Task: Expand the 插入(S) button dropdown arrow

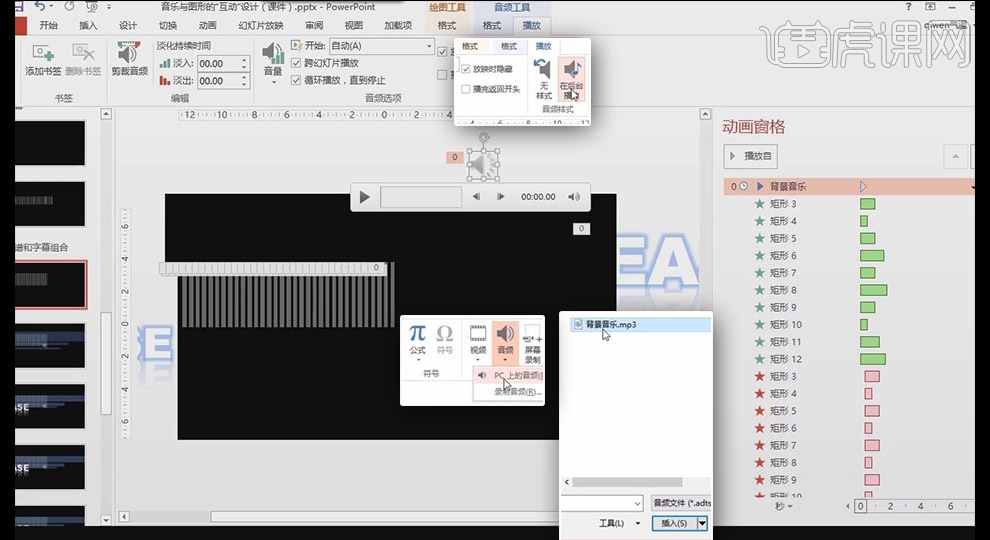Action: click(x=703, y=523)
